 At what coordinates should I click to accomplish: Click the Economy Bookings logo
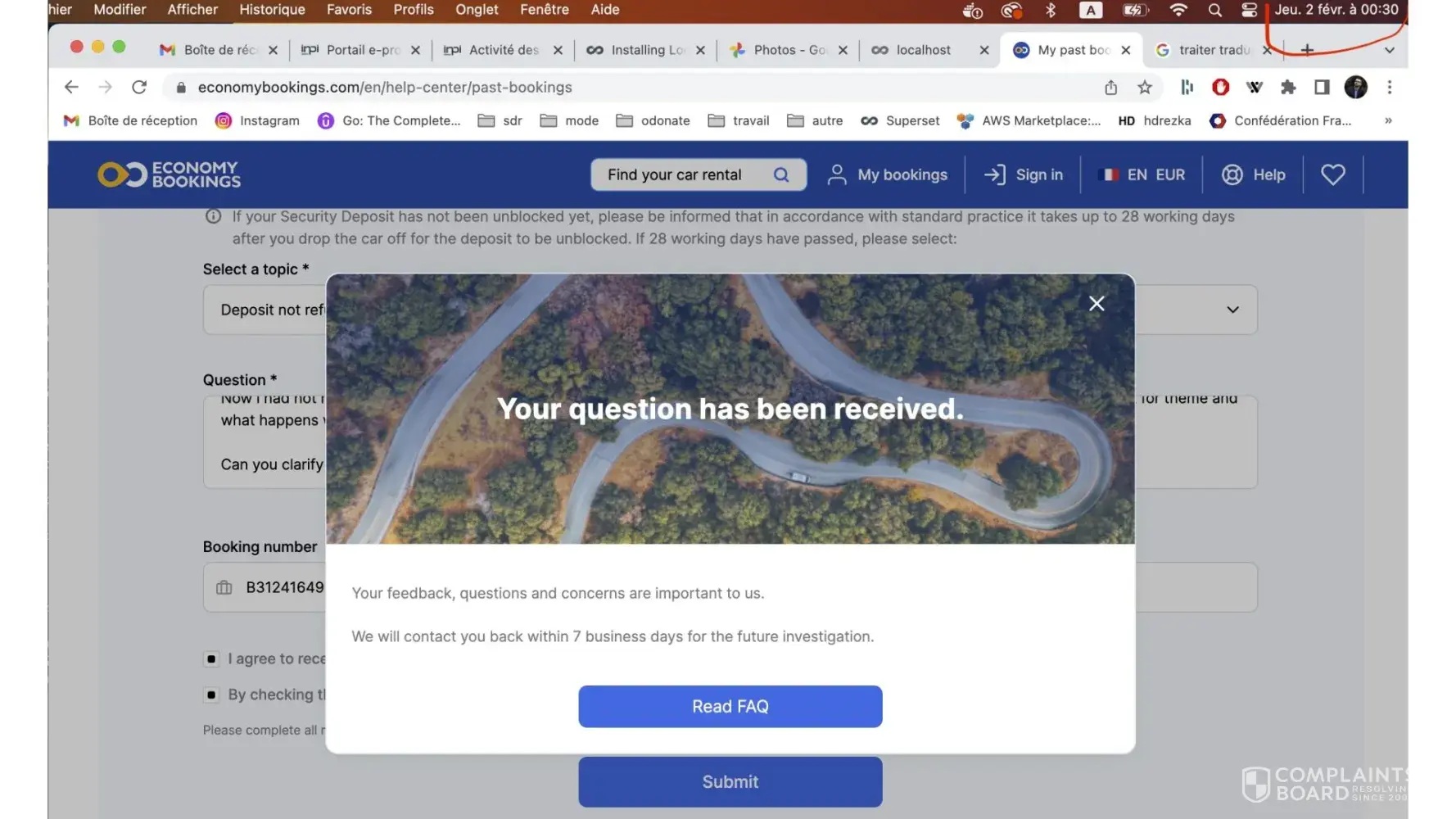169,174
